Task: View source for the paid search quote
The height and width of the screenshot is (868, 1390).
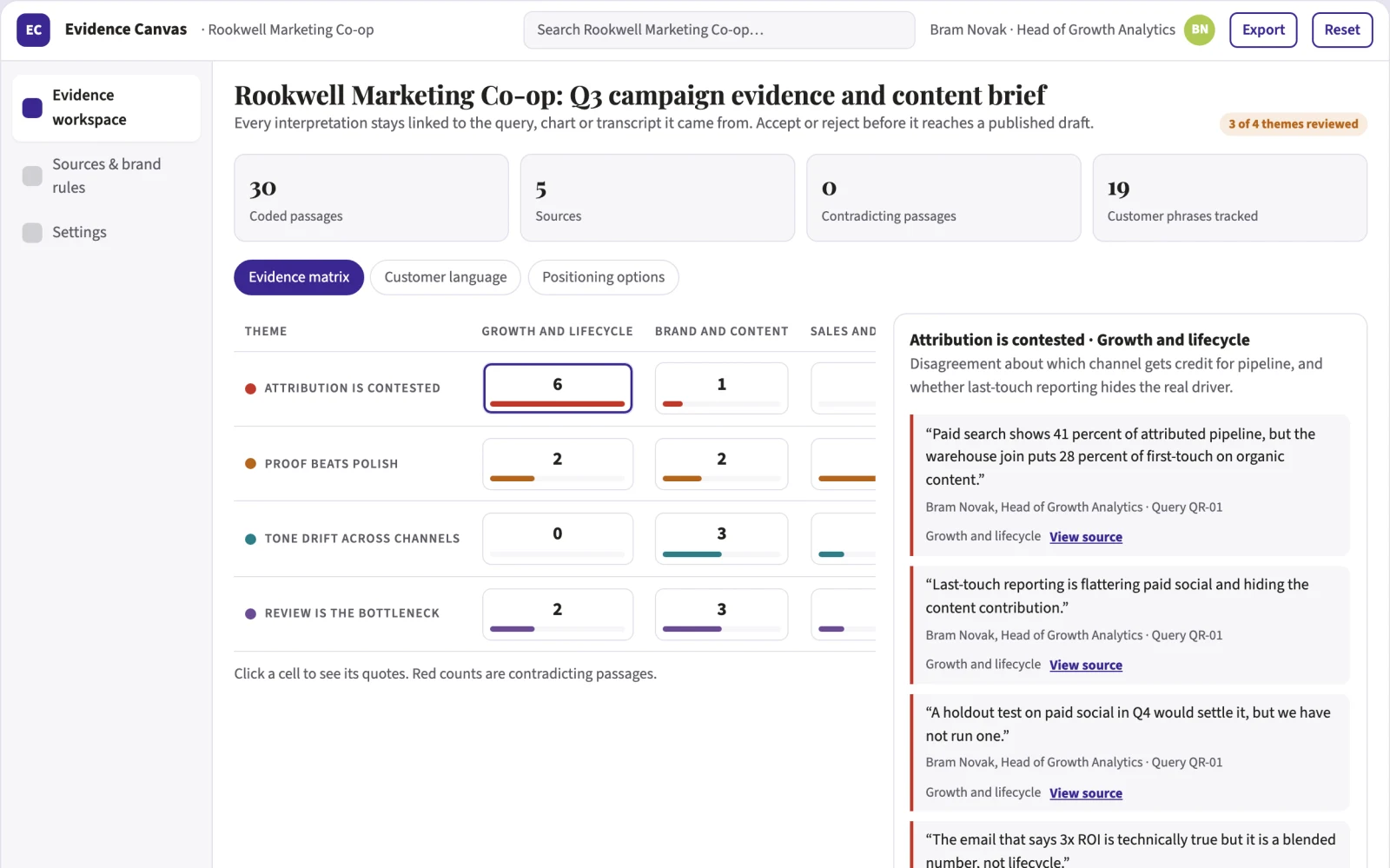Action: (1086, 537)
